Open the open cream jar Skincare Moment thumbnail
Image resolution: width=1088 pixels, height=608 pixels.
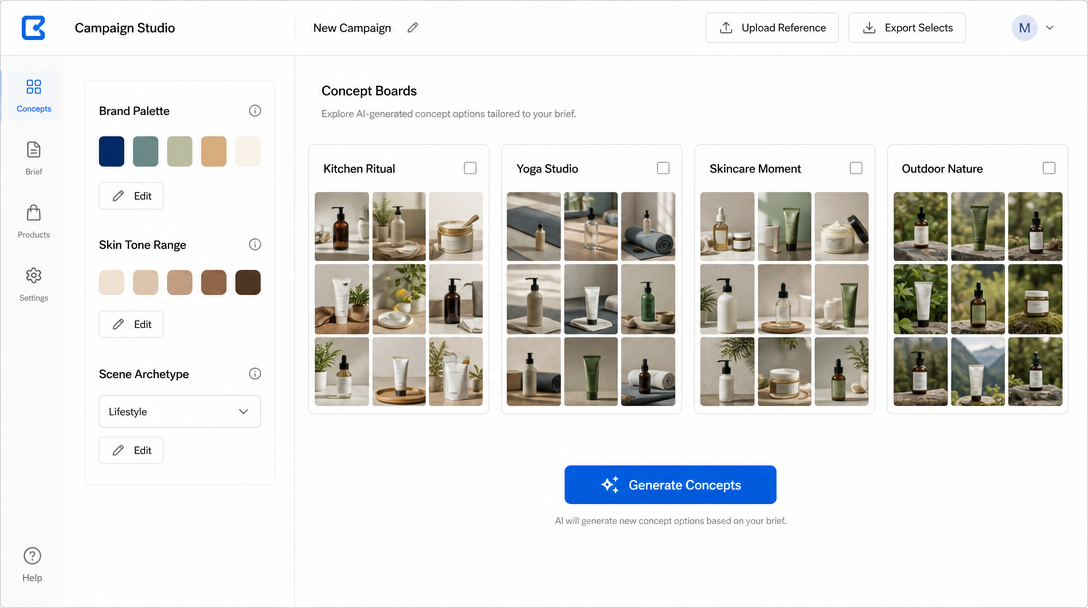coord(841,226)
